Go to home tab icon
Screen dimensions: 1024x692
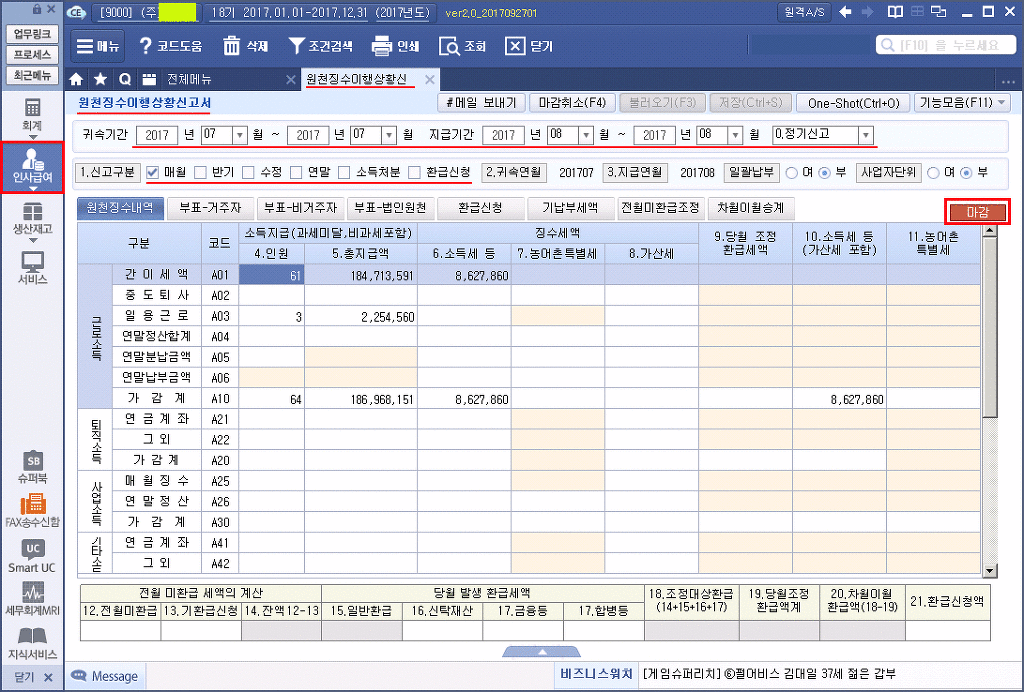click(76, 80)
